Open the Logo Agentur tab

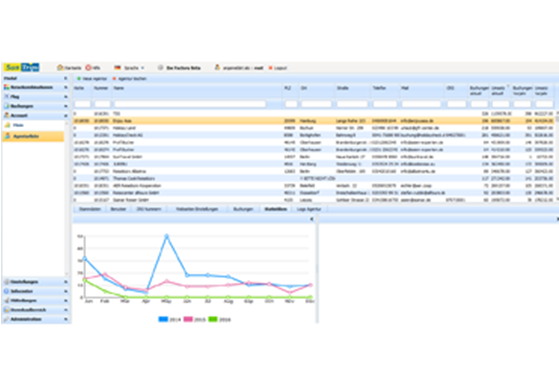pos(309,209)
